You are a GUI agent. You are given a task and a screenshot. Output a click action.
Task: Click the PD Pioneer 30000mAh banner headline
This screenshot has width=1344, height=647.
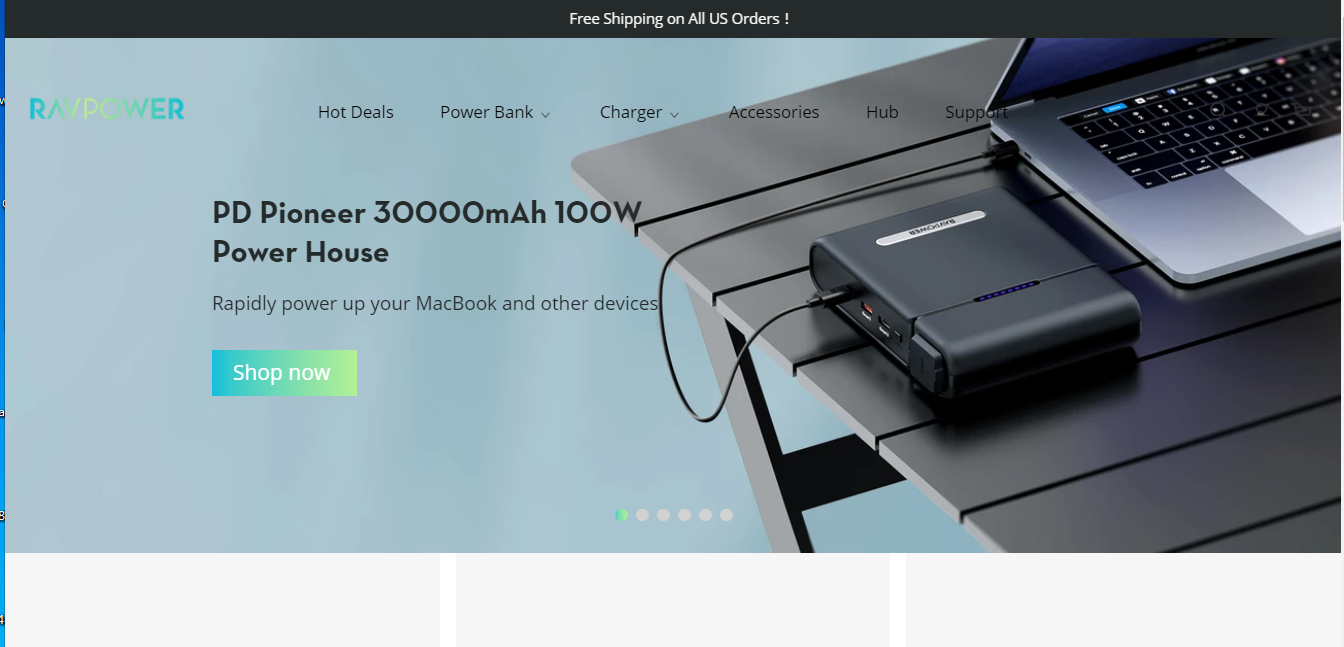point(427,232)
